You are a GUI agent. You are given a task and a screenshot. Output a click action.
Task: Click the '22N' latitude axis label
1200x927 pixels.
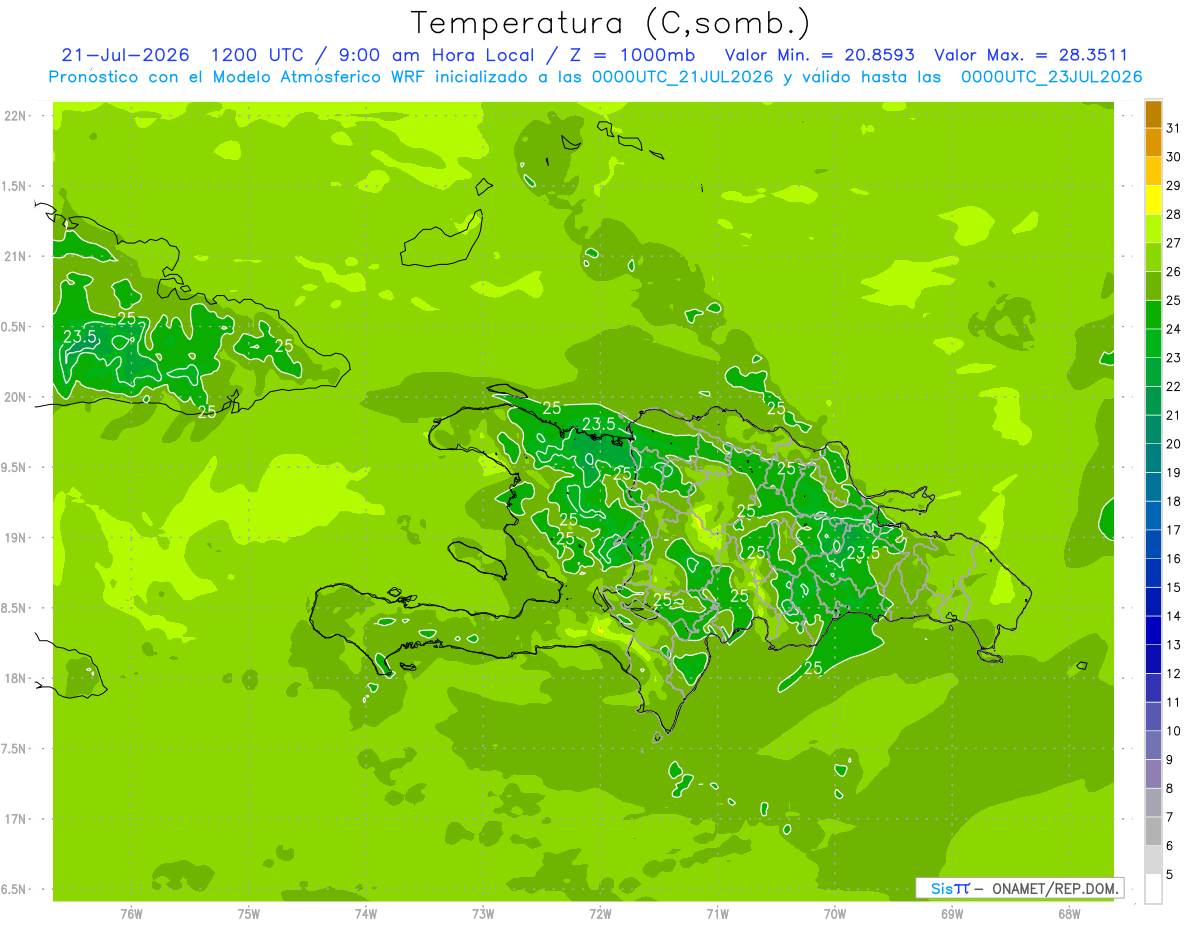click(16, 116)
